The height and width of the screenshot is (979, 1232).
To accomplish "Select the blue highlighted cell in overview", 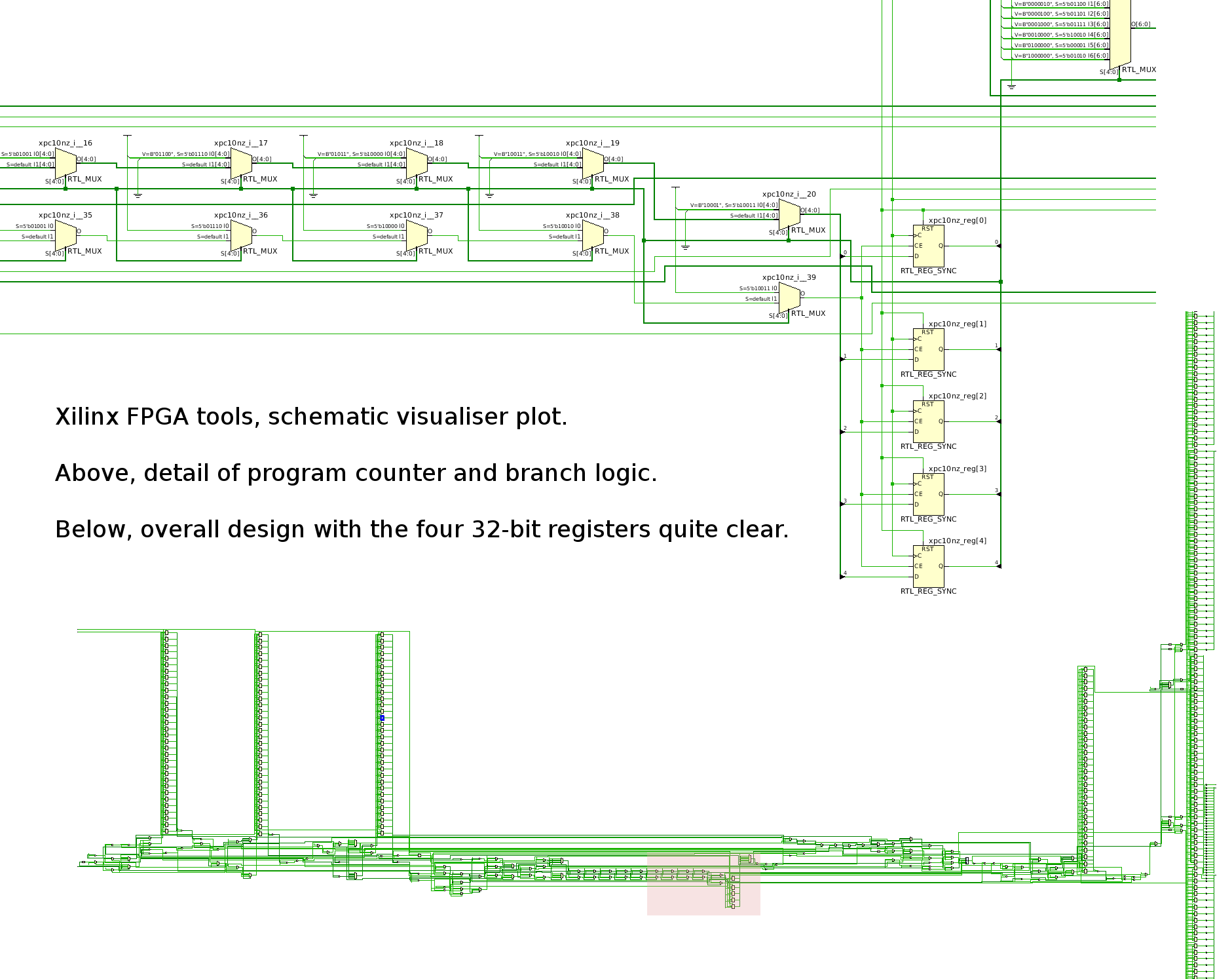I will (x=382, y=718).
